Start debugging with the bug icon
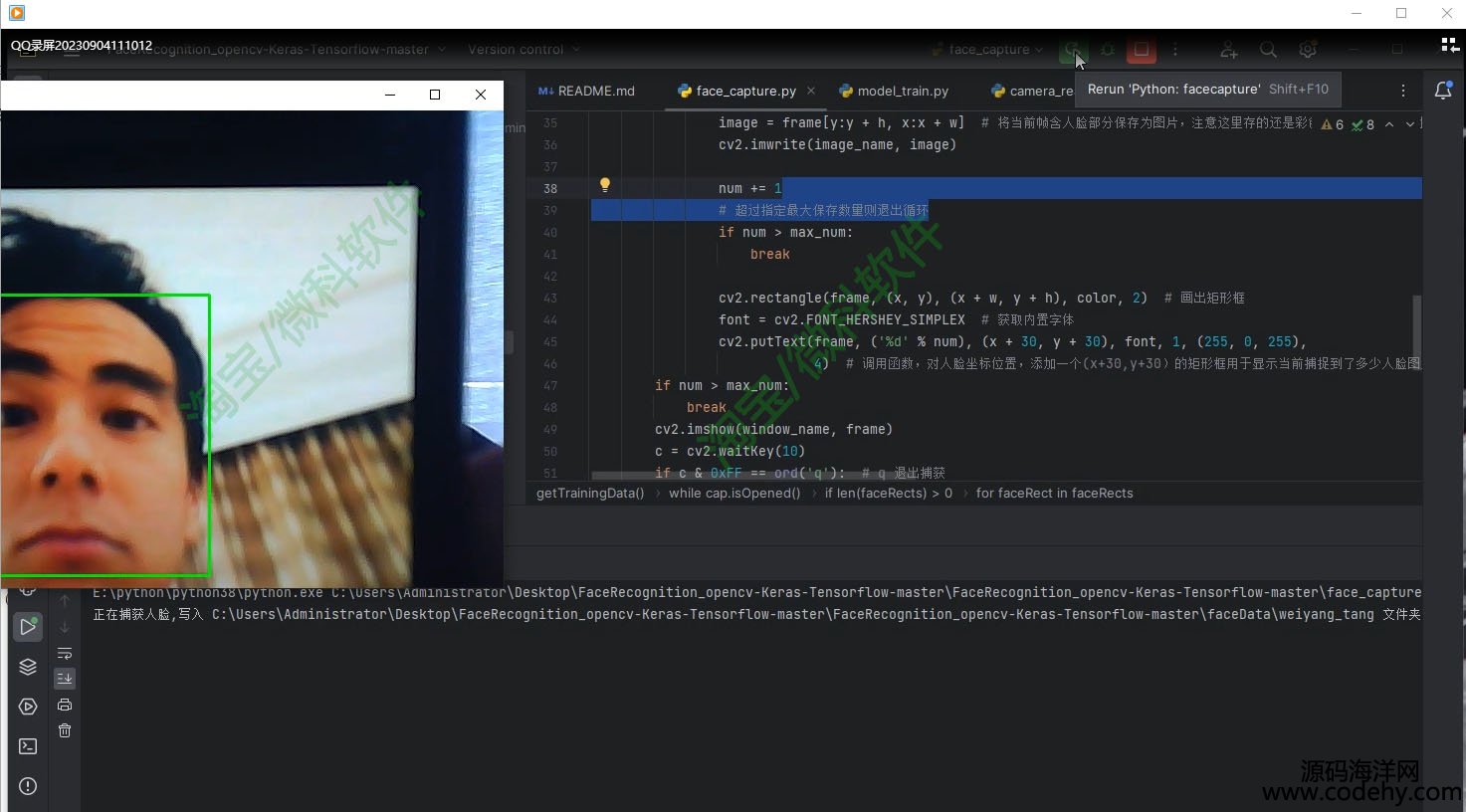 coord(1108,50)
